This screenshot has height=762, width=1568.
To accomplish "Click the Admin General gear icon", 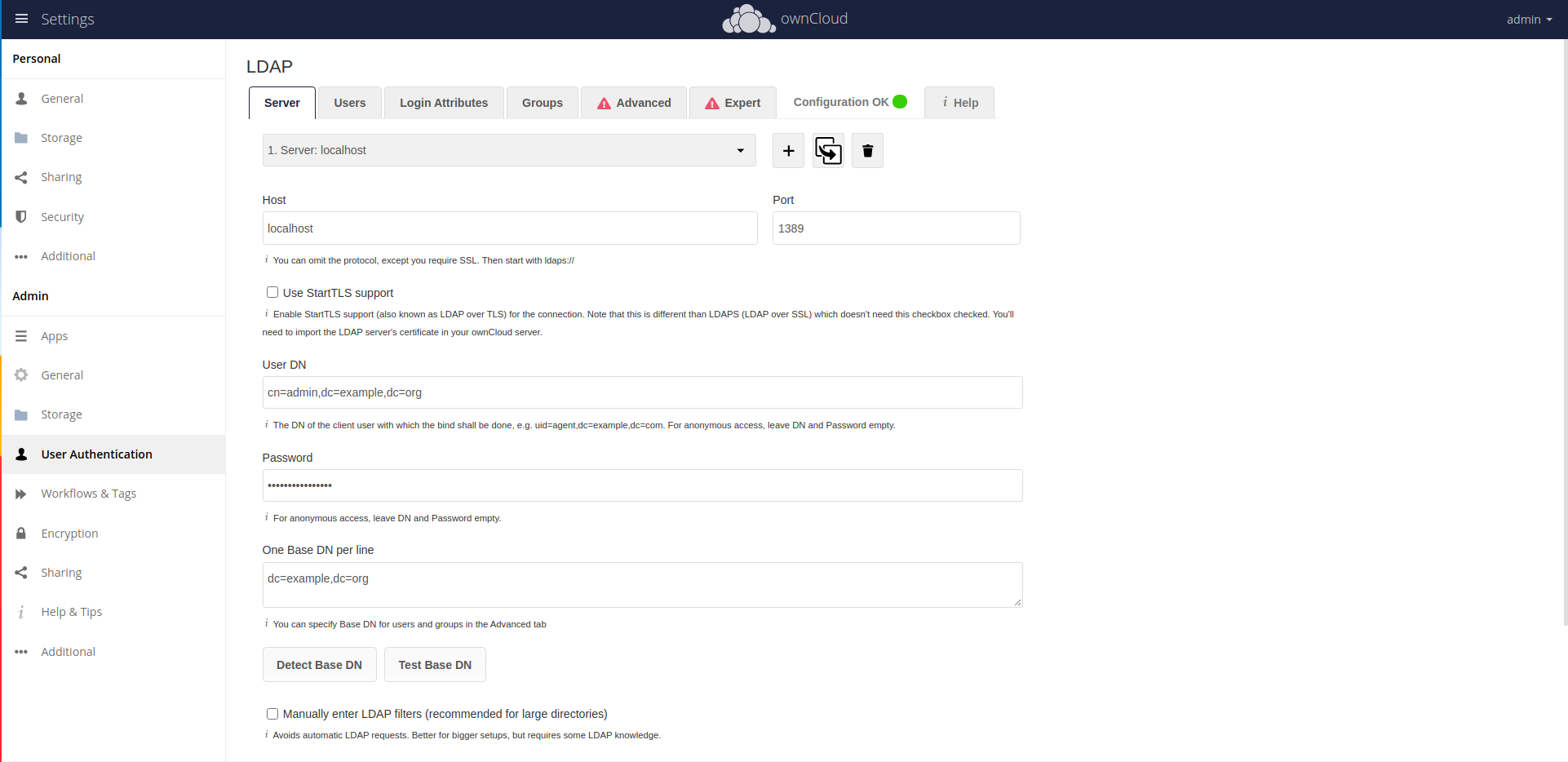I will point(21,375).
